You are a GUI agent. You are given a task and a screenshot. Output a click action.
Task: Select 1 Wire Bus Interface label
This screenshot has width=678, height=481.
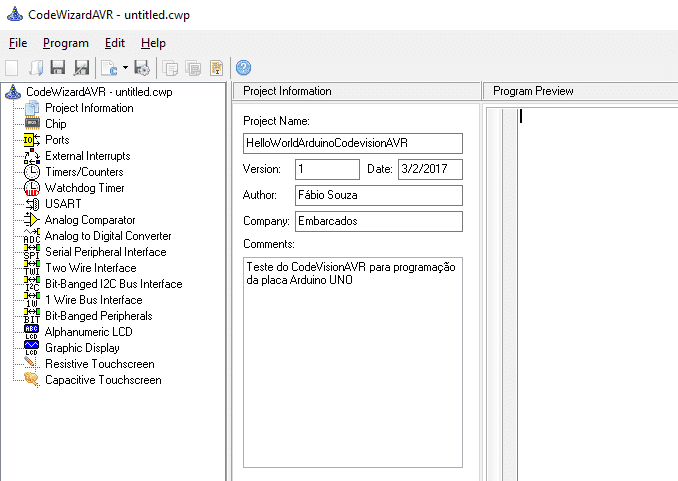click(x=94, y=300)
